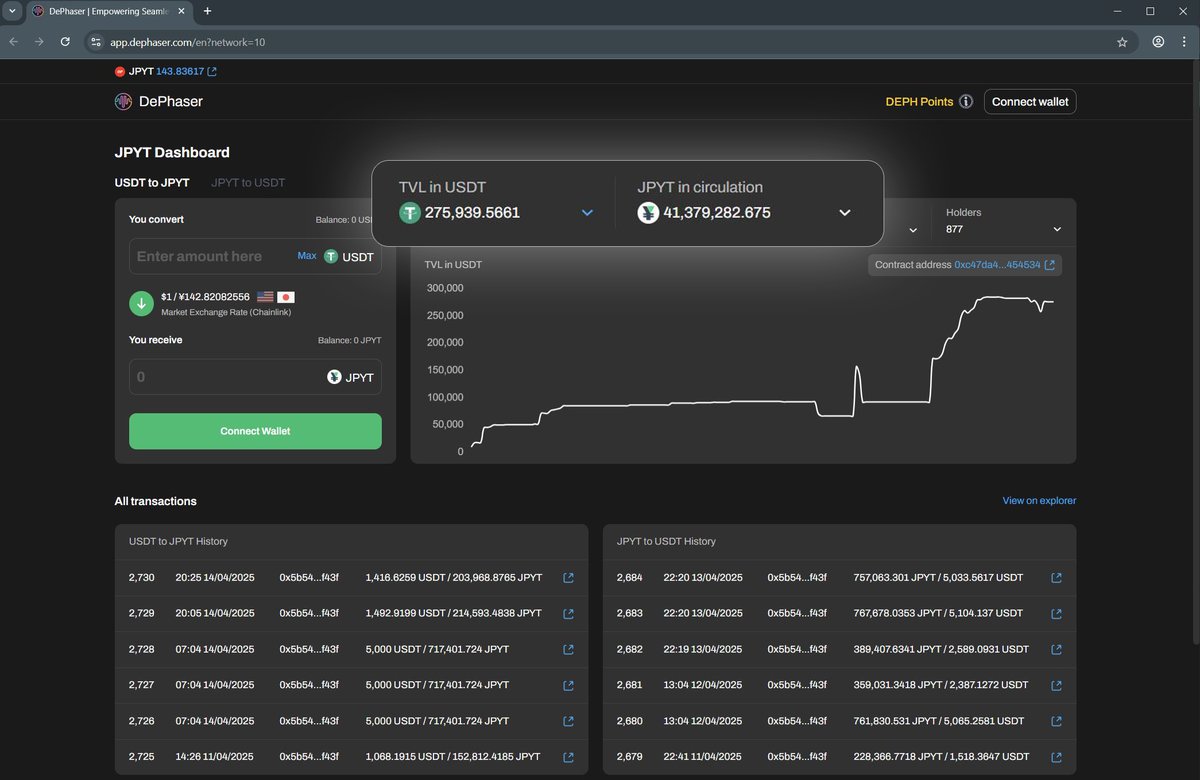Open explorer link for transaction 2,680

point(1056,721)
